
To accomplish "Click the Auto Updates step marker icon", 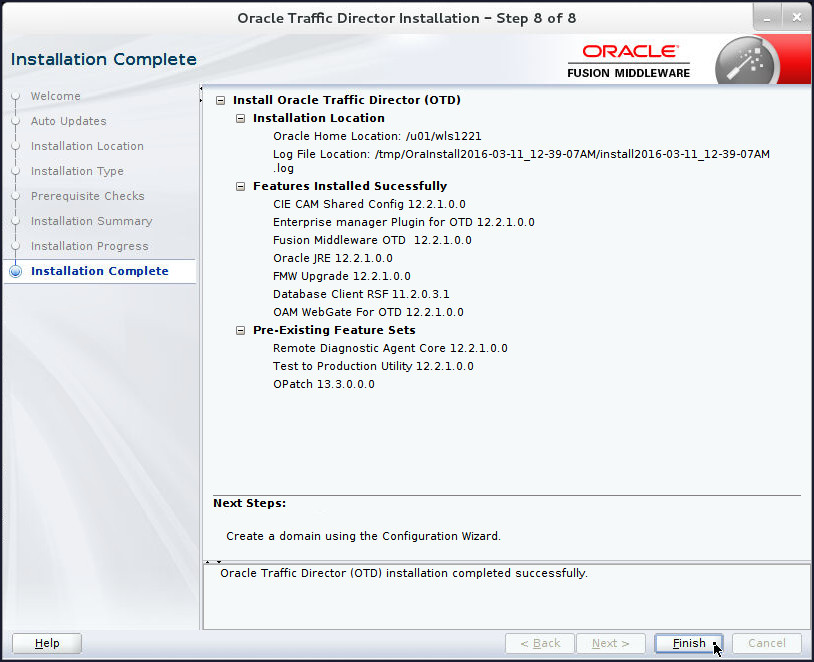I will click(x=14, y=121).
